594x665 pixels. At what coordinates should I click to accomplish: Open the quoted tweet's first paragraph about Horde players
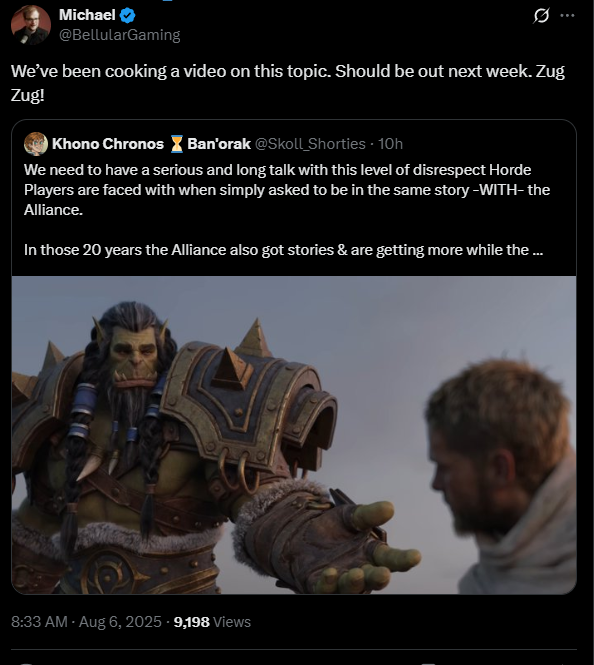[287, 190]
